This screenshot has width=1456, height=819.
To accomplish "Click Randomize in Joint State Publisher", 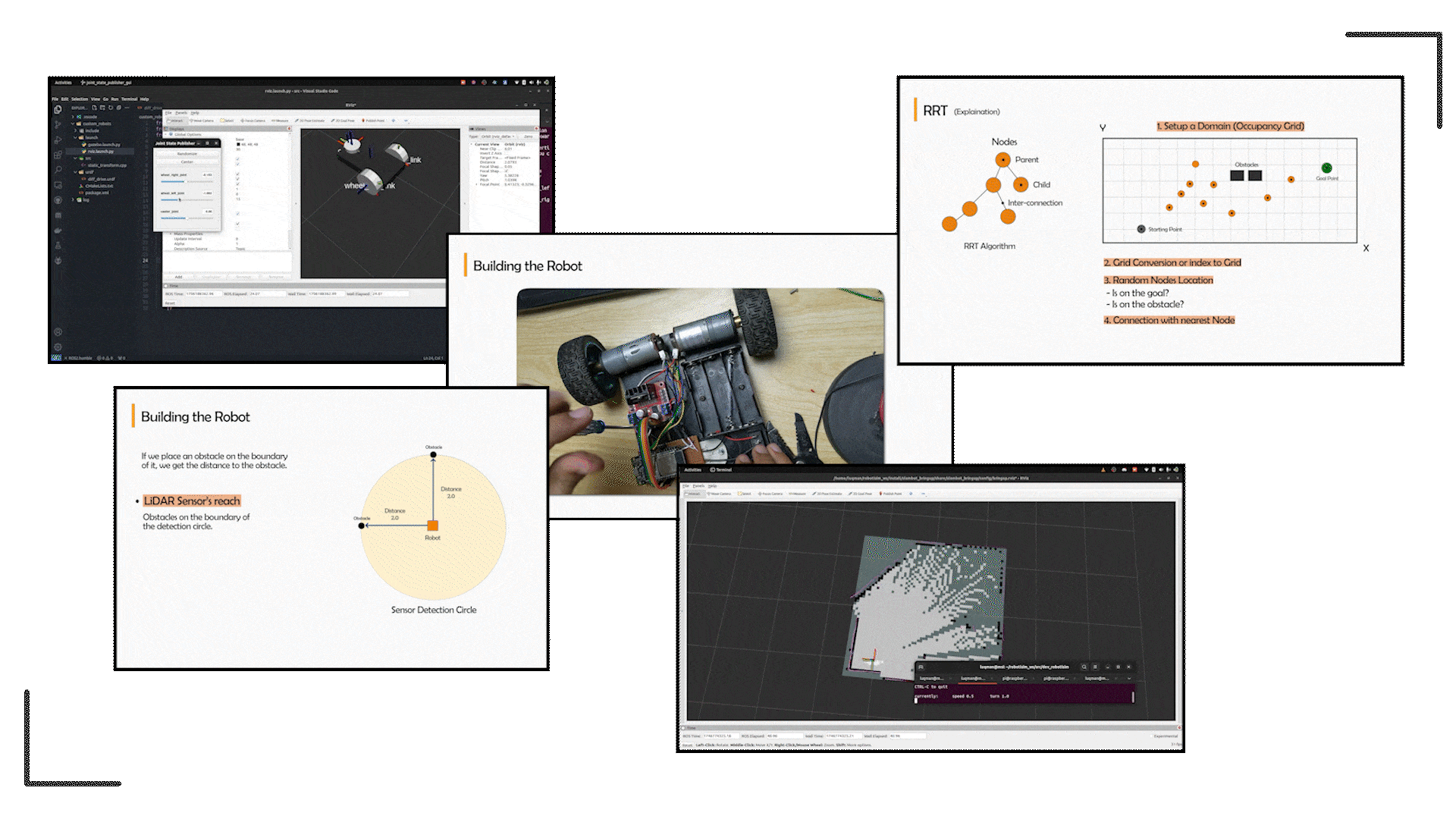I will click(187, 154).
